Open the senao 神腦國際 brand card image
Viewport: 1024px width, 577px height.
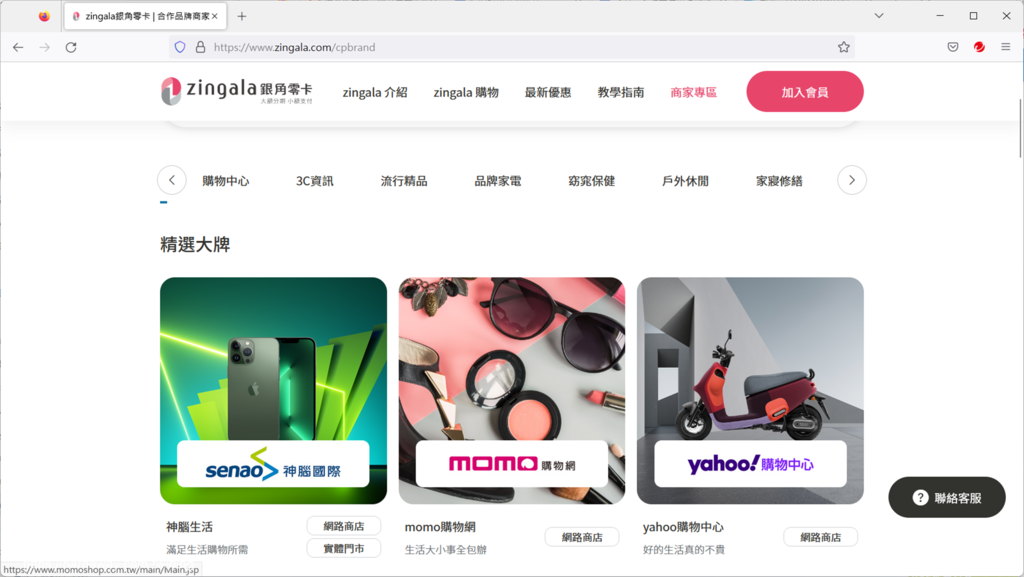tap(274, 390)
